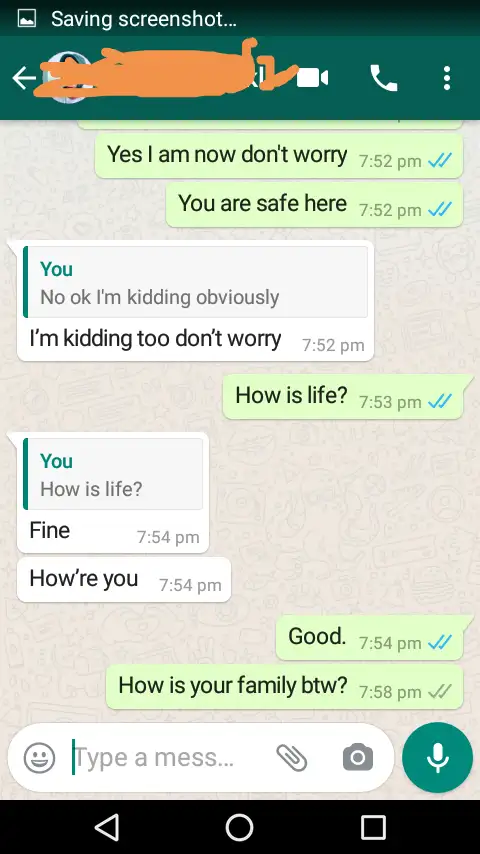Tap Android recent apps square button
Image resolution: width=480 pixels, height=854 pixels.
[373, 828]
